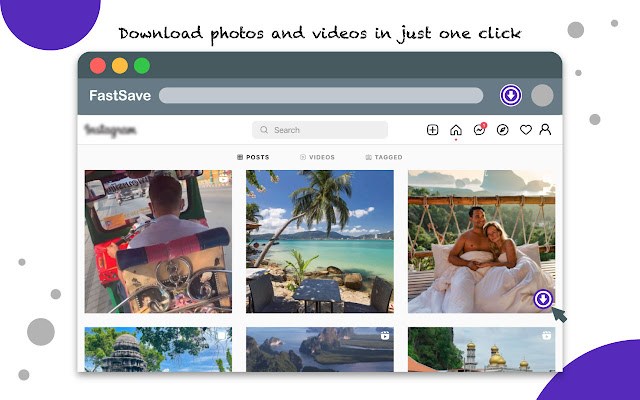Click the reel icon on golden domes post
This screenshot has width=640, height=400.
click(x=546, y=336)
